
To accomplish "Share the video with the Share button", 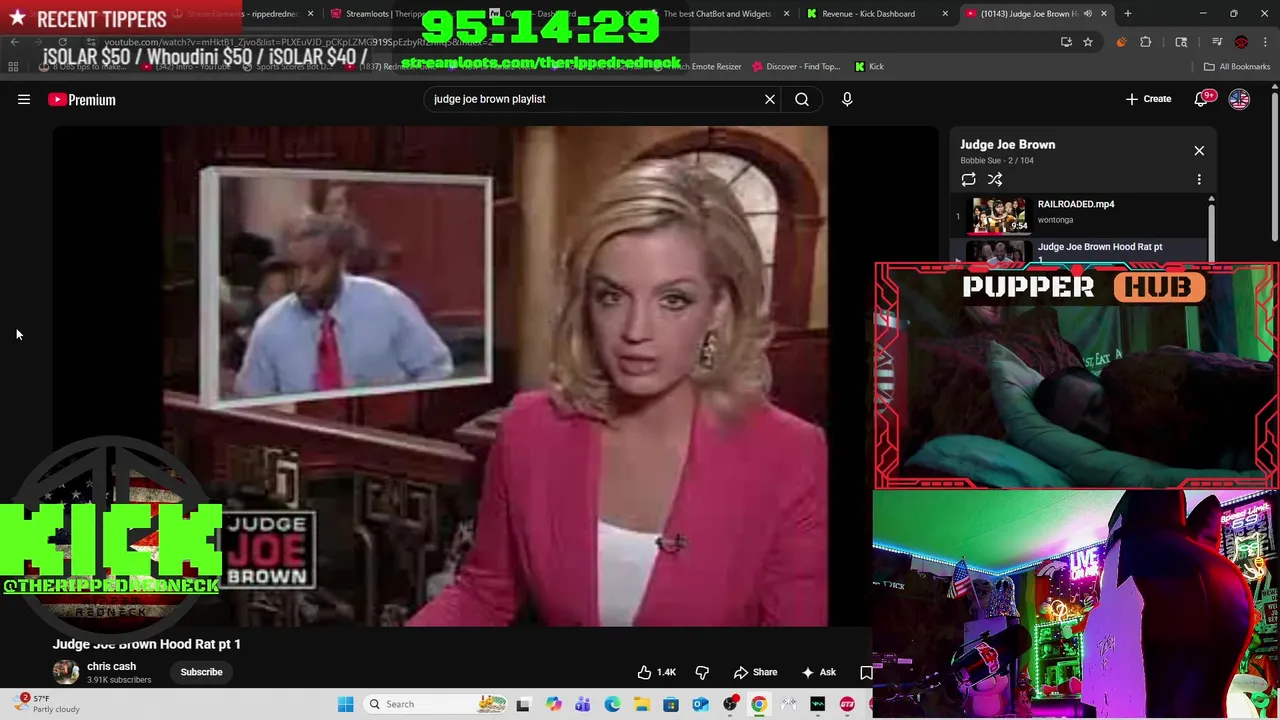I will coord(755,672).
